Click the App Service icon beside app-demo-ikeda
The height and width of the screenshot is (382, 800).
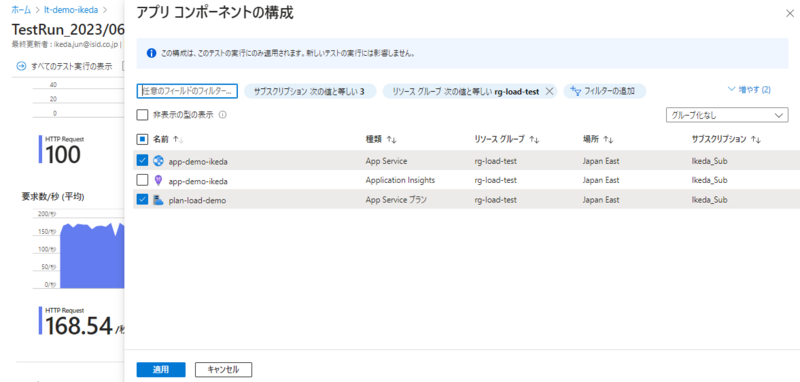pyautogui.click(x=158, y=161)
